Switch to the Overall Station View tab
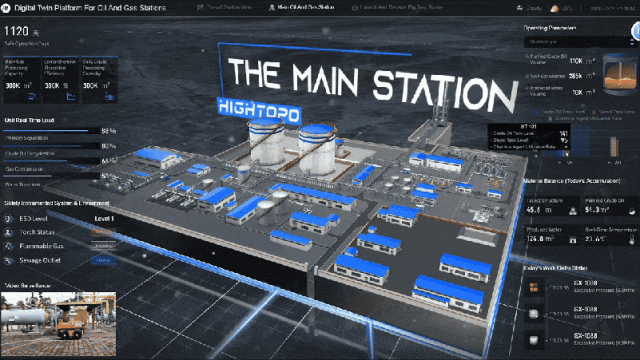 pyautogui.click(x=224, y=7)
